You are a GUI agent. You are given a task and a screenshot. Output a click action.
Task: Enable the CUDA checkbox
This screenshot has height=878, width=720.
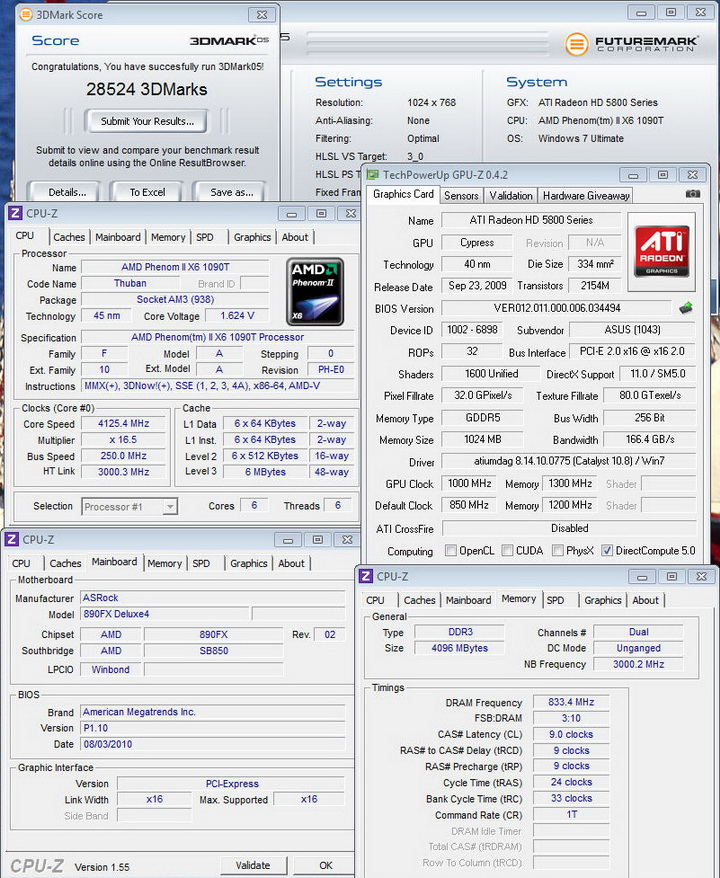click(x=507, y=550)
